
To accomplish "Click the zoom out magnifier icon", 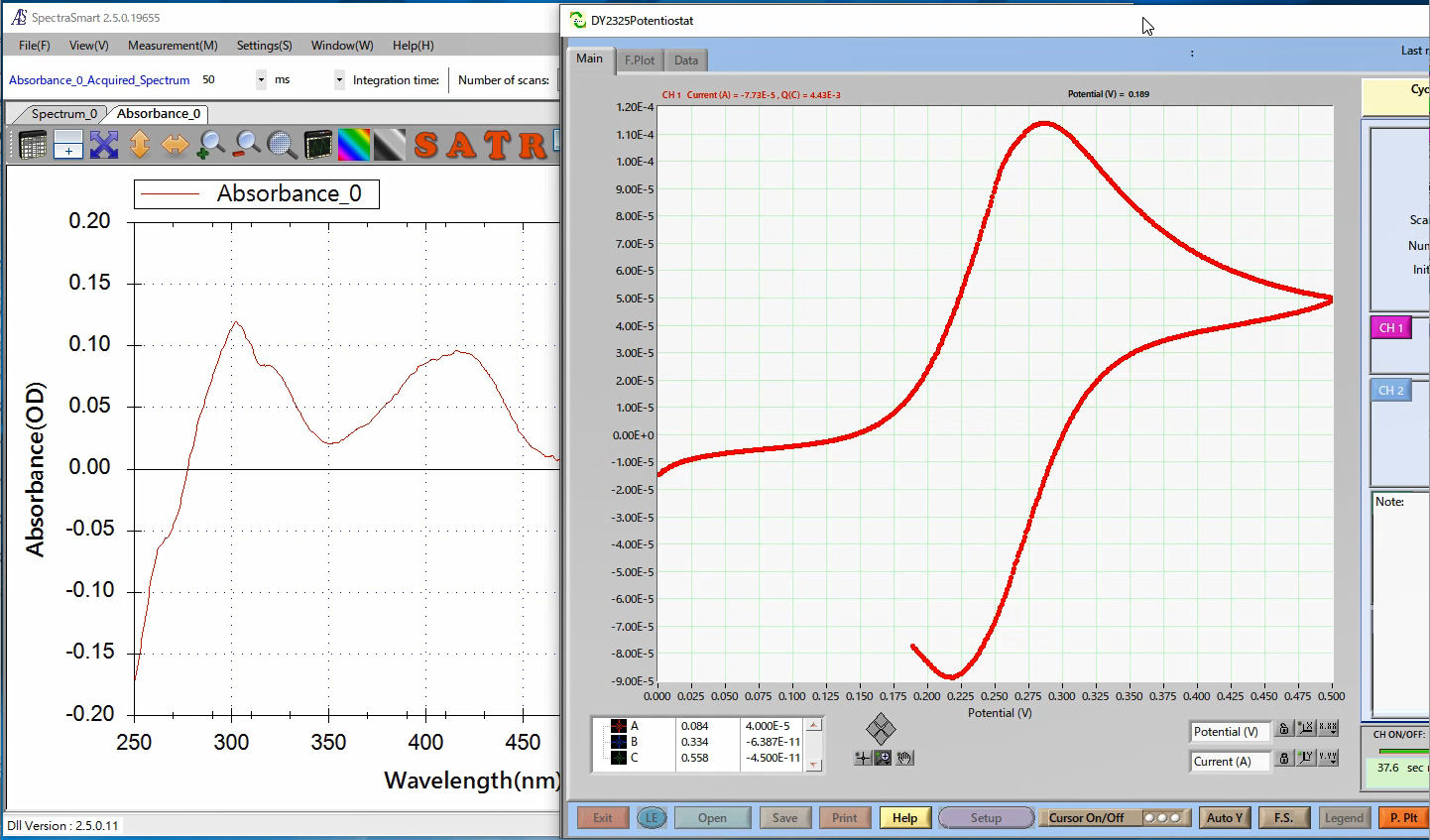I will tap(246, 145).
